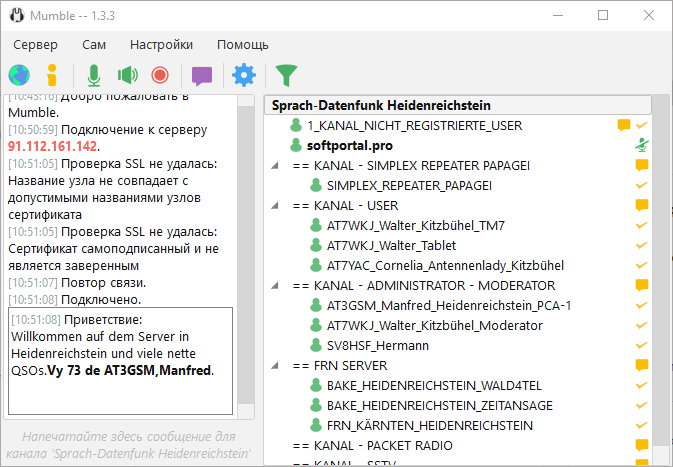Viewport: 673px width, 467px height.
Task: Select user BAKE_HEIDENREICHSTEIN_WALD4TEL
Action: tap(434, 385)
